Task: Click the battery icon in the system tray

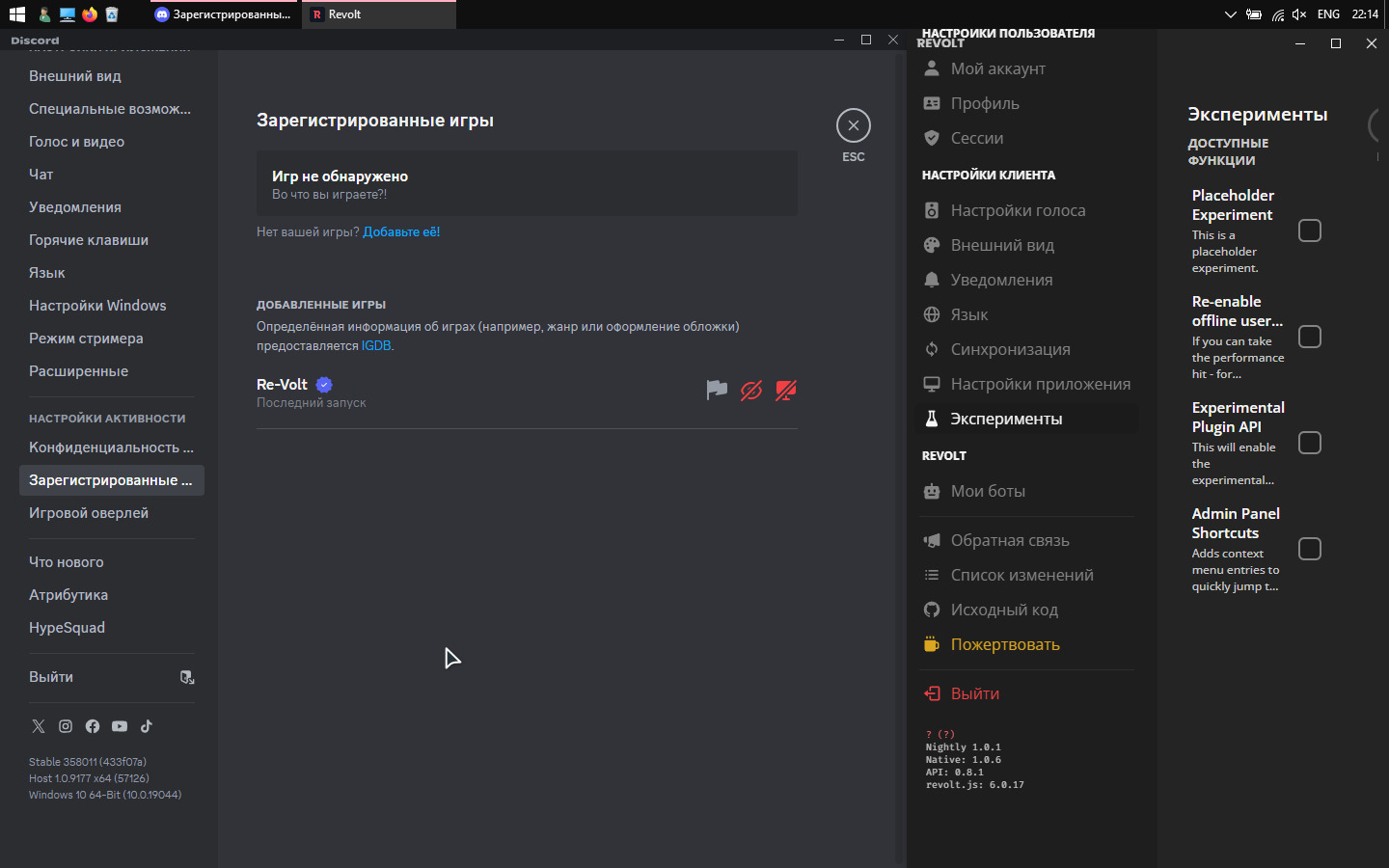Action: [x=1254, y=14]
